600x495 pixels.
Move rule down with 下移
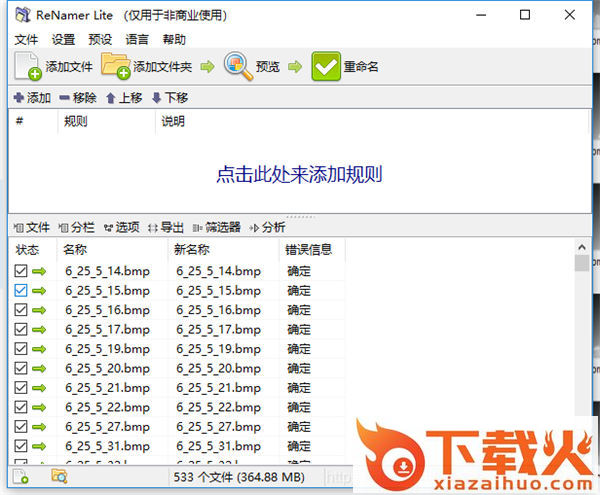(x=170, y=98)
